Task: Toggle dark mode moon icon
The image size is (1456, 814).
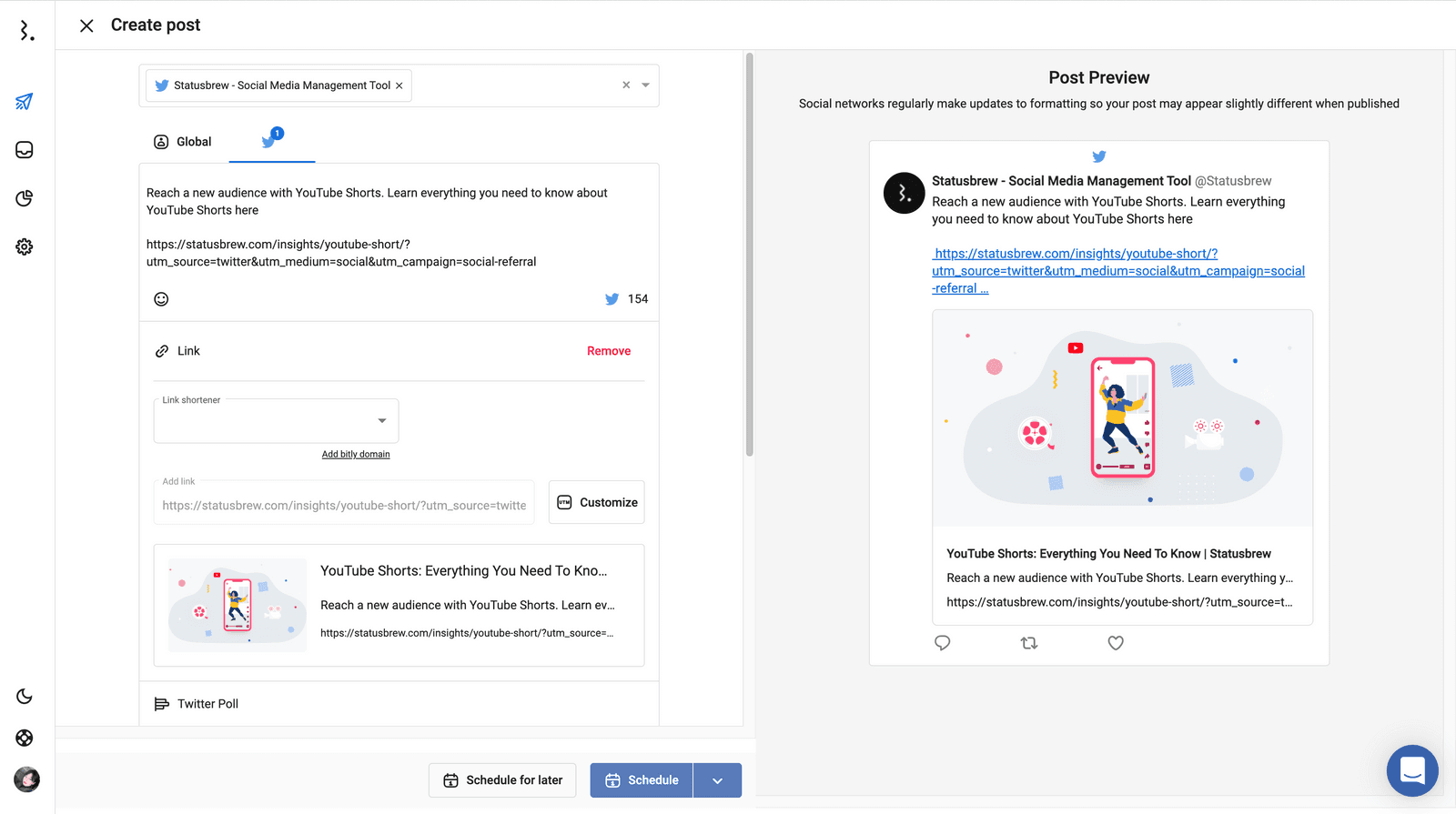Action: coord(25,697)
